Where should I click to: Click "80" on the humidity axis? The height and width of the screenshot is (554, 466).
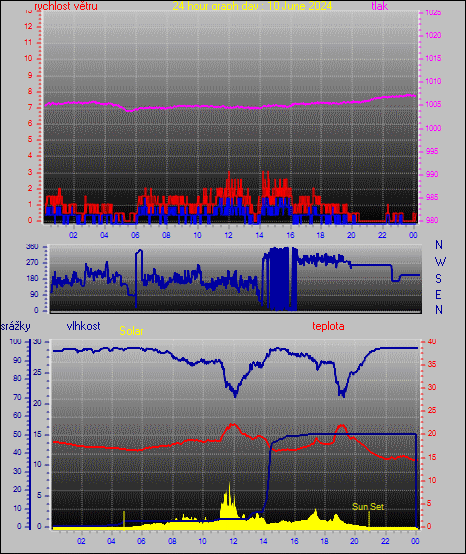(17, 378)
